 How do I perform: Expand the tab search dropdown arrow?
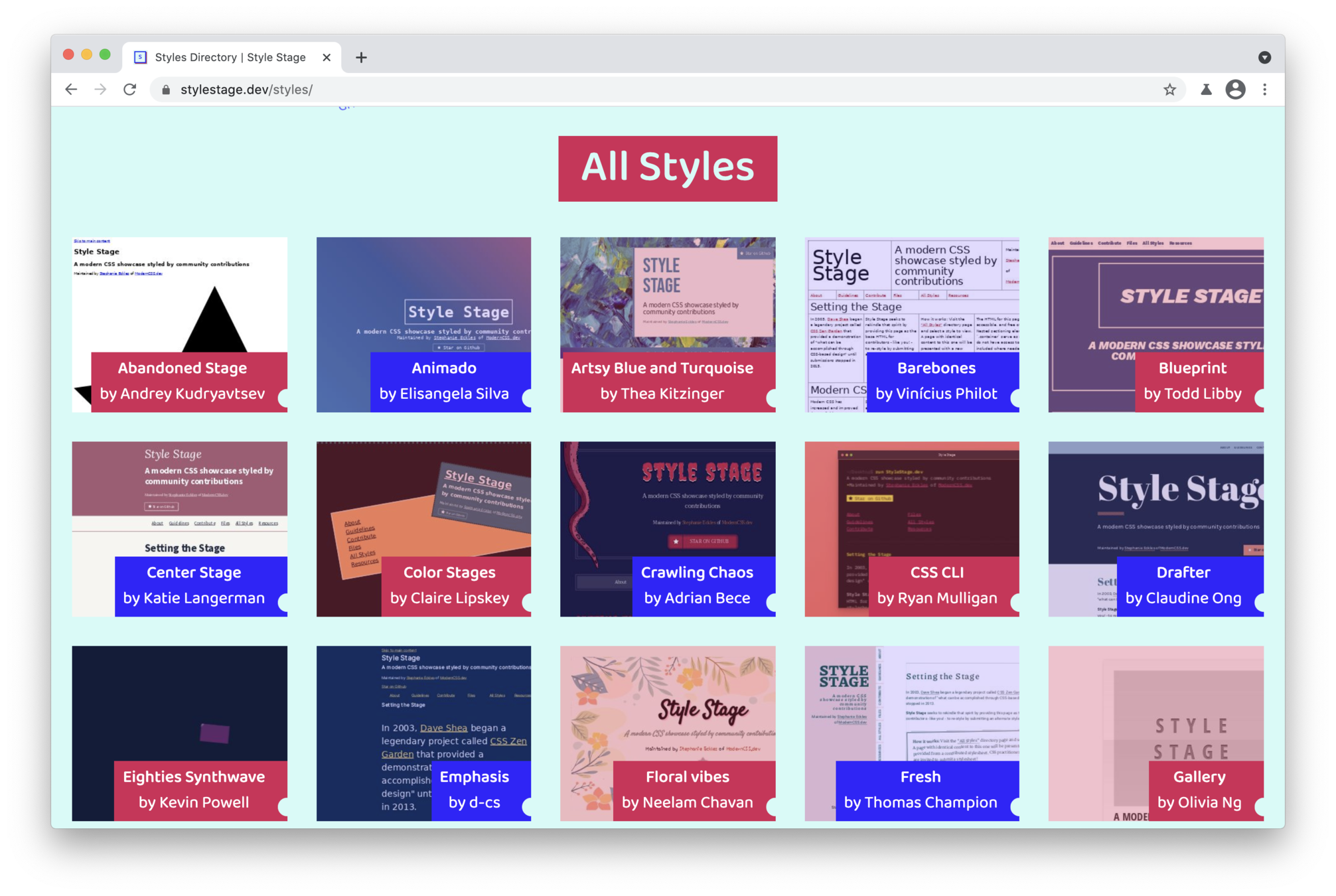click(1264, 58)
